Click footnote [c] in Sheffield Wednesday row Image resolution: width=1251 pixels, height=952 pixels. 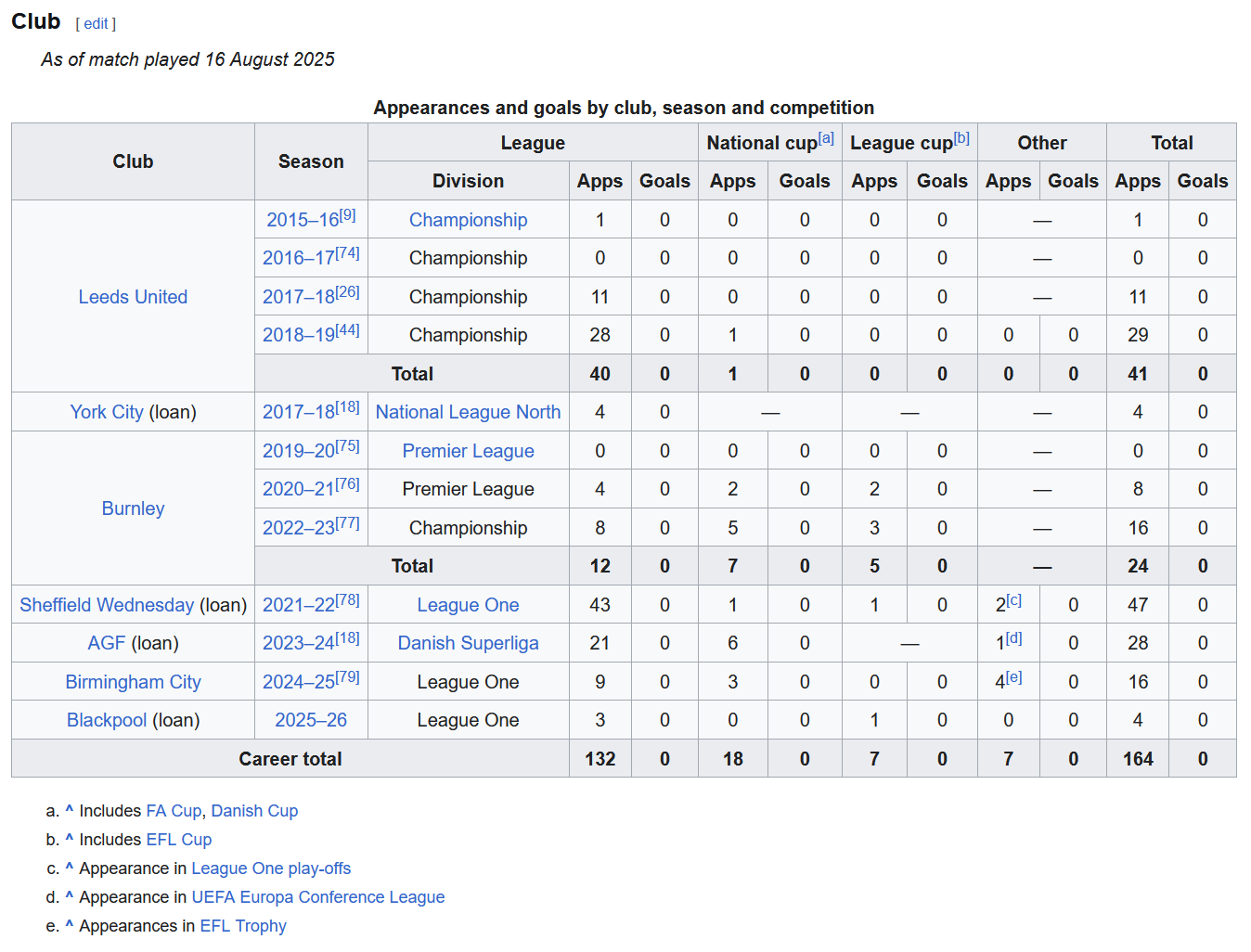click(1014, 600)
